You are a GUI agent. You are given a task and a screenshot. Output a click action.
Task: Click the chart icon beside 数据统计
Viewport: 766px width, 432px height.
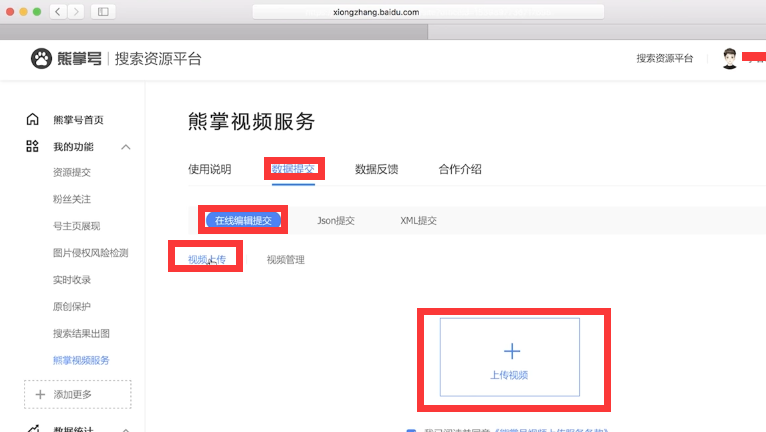[x=33, y=429]
